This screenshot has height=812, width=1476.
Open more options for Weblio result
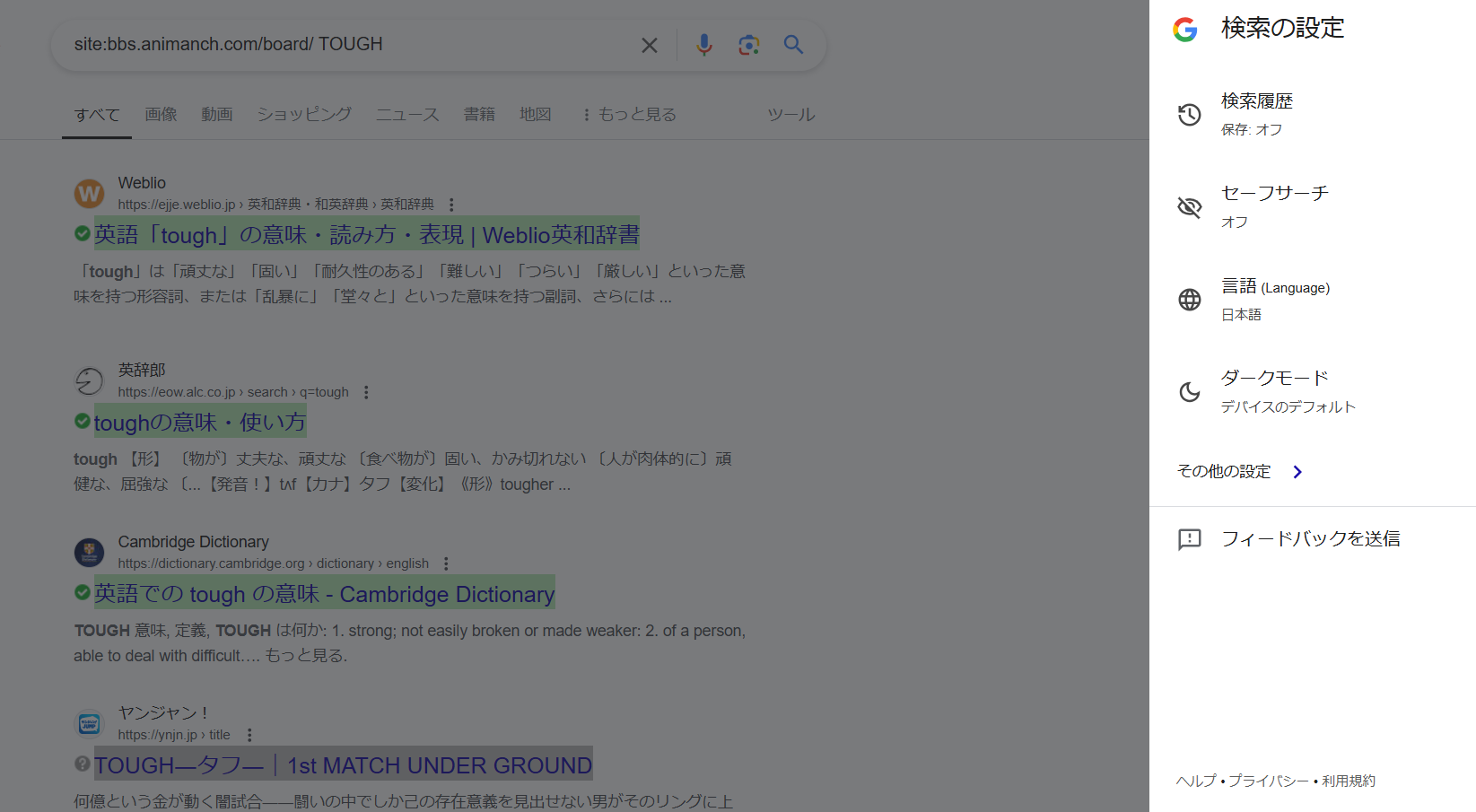451,205
